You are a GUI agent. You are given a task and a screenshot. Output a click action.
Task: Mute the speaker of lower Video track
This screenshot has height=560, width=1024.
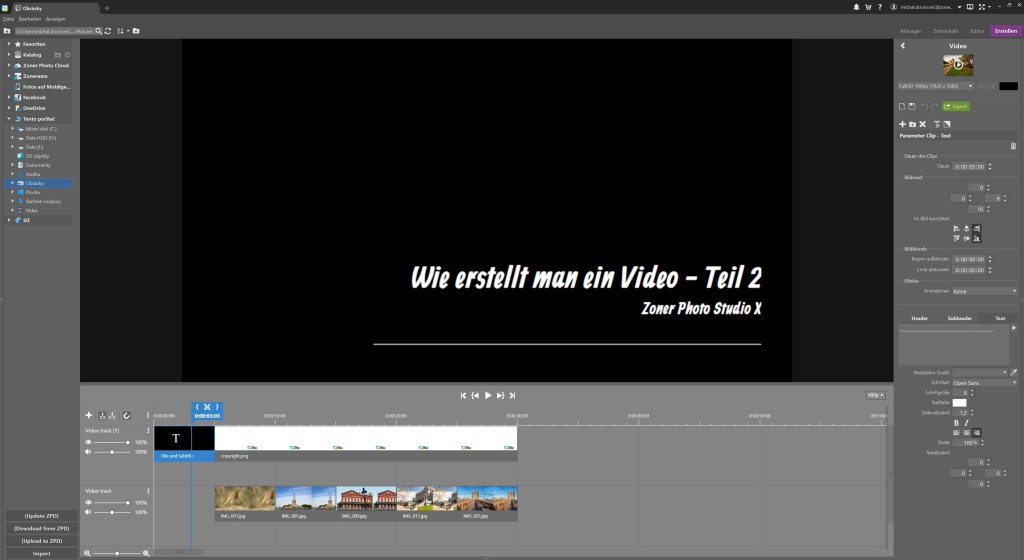click(88, 512)
